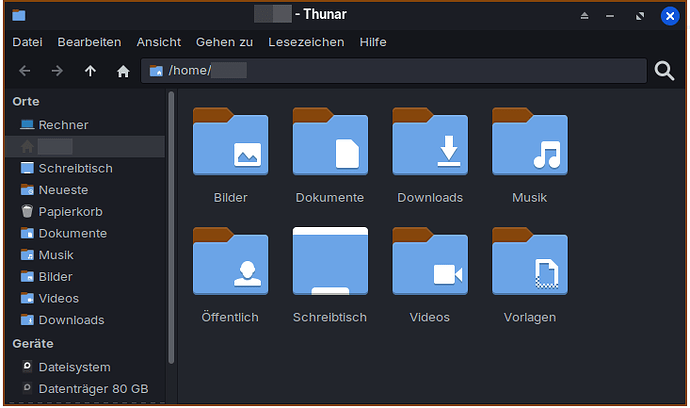Go to home directory via house toolbar icon
Image resolution: width=690 pixels, height=408 pixels.
(123, 71)
